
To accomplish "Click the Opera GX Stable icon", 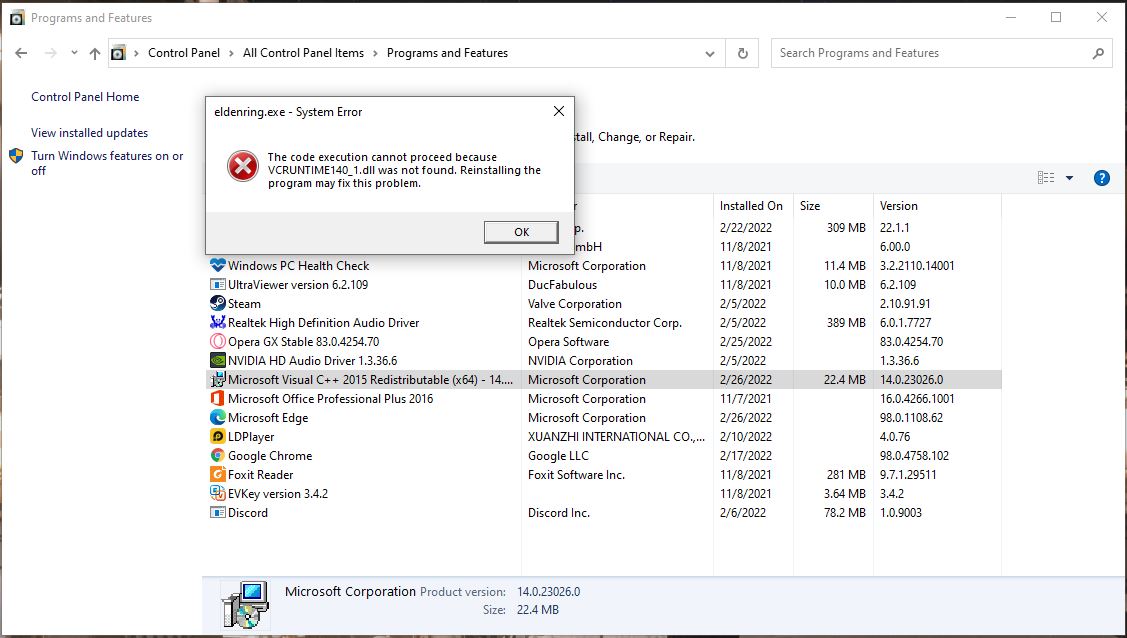I will tap(218, 341).
